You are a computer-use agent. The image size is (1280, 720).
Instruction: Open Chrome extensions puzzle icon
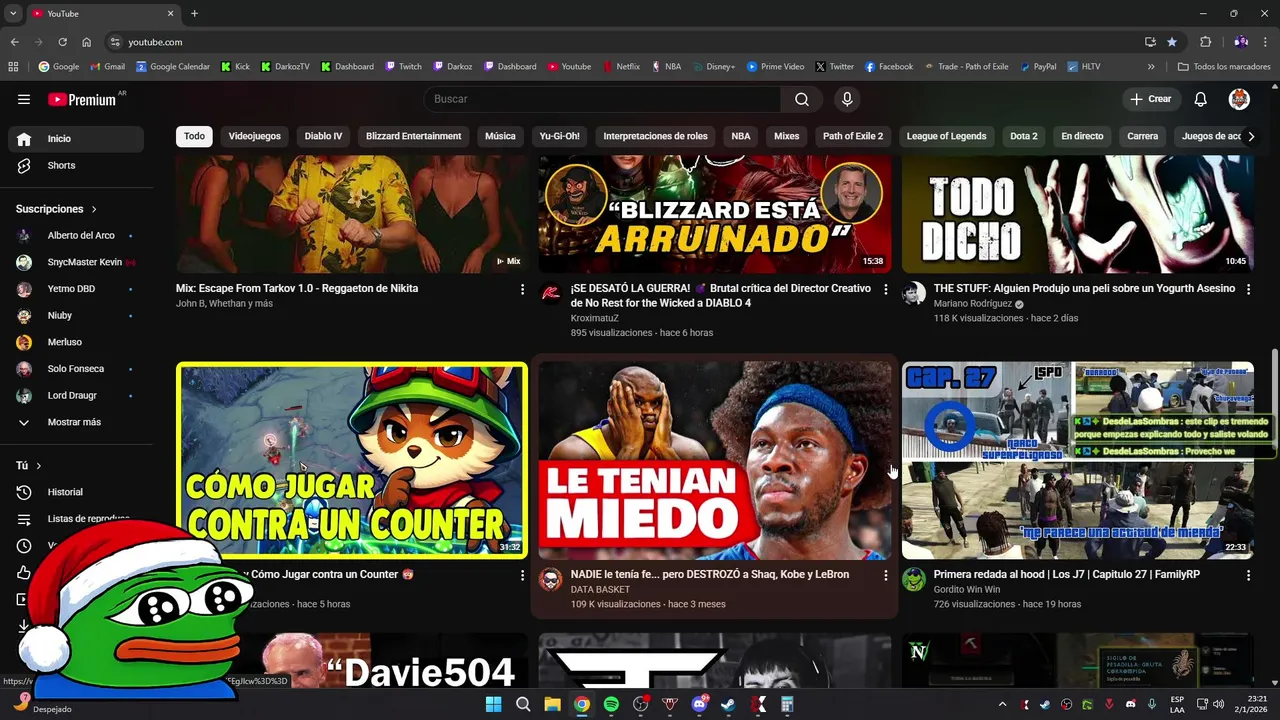[x=1205, y=42]
